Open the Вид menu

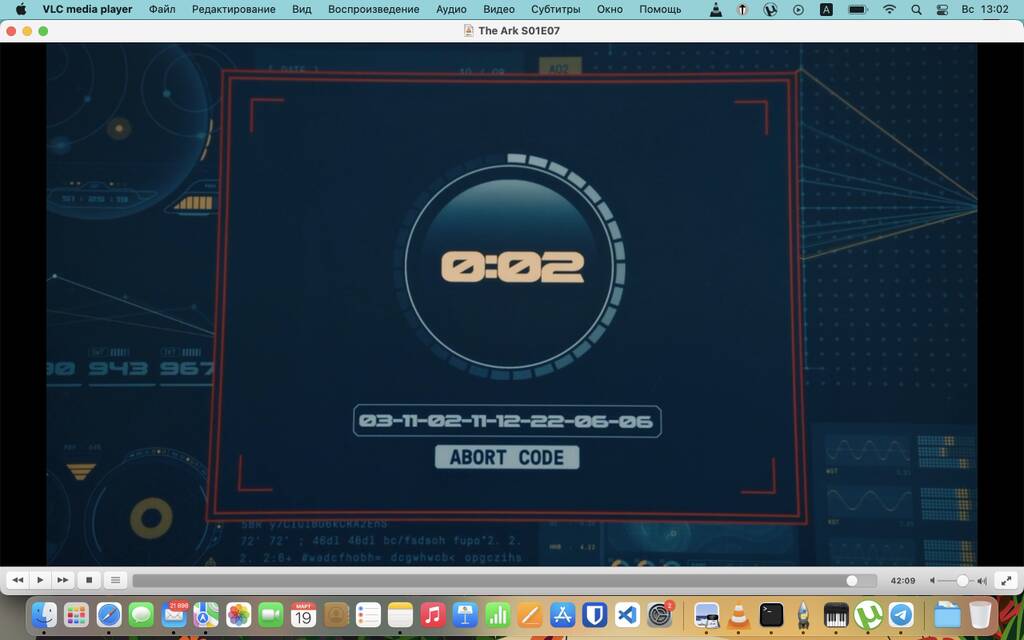tap(302, 9)
